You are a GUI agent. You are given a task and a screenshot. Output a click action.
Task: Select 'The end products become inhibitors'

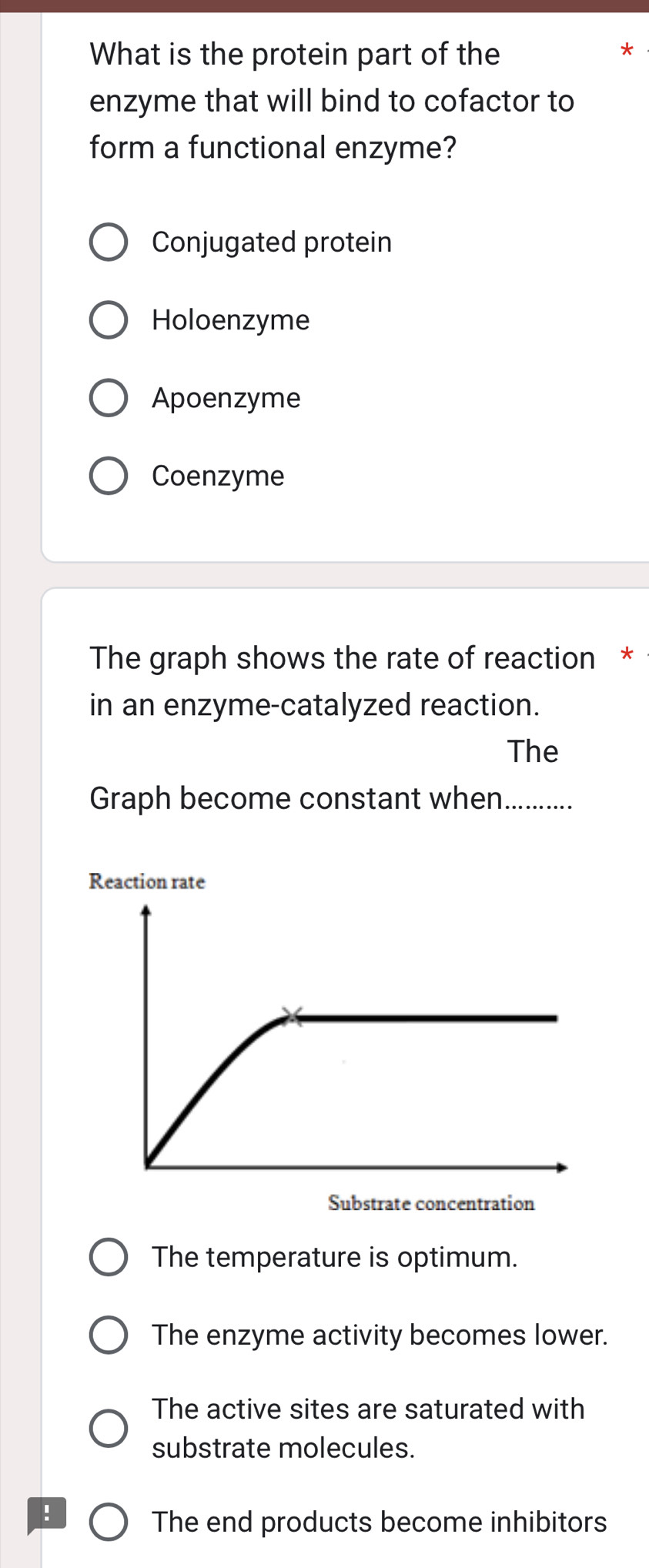pyautogui.click(x=109, y=1522)
